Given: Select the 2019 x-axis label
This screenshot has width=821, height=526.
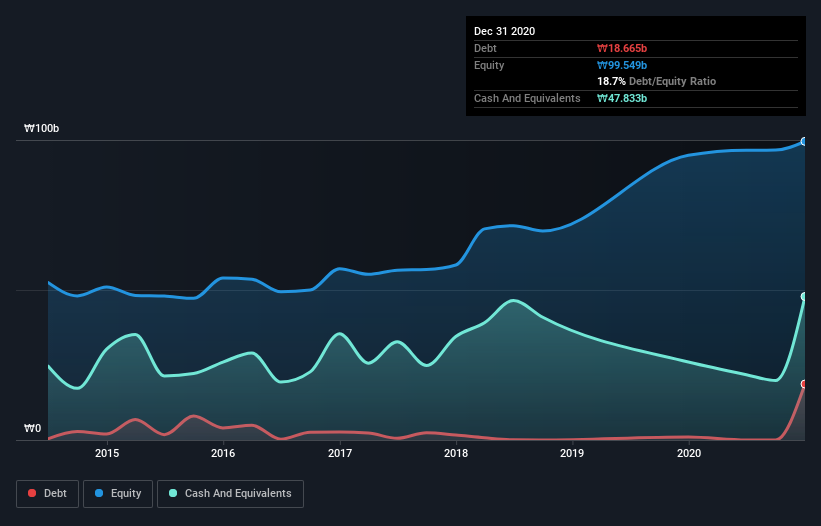Looking at the screenshot, I should click(x=572, y=453).
